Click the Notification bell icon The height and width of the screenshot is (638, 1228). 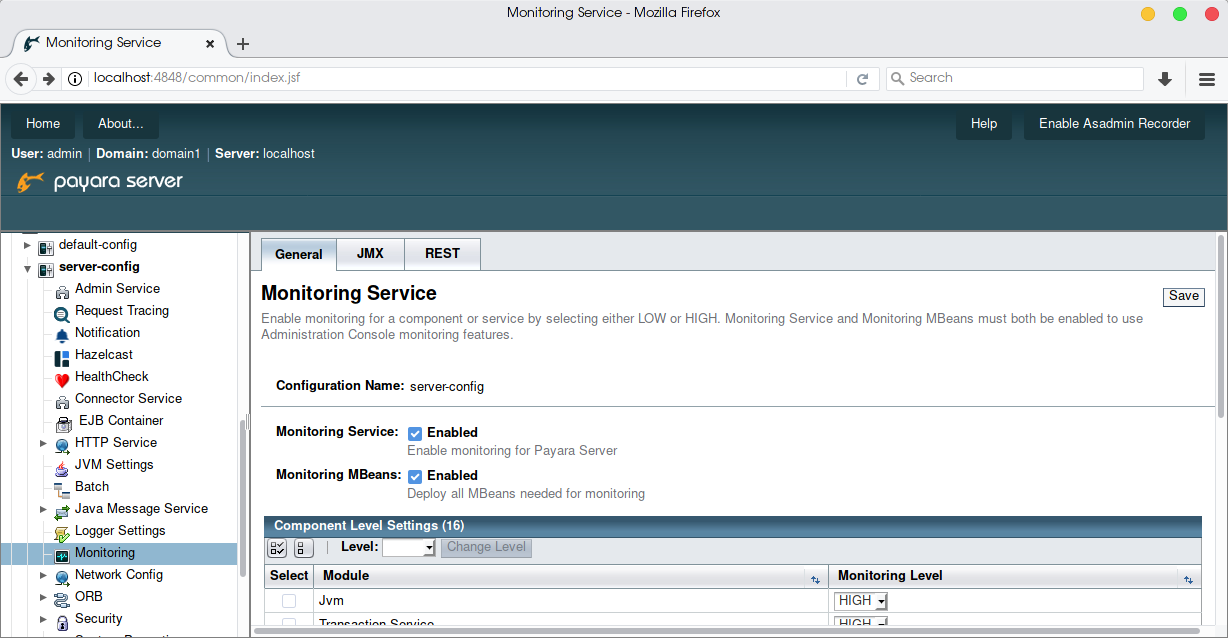pyautogui.click(x=62, y=334)
